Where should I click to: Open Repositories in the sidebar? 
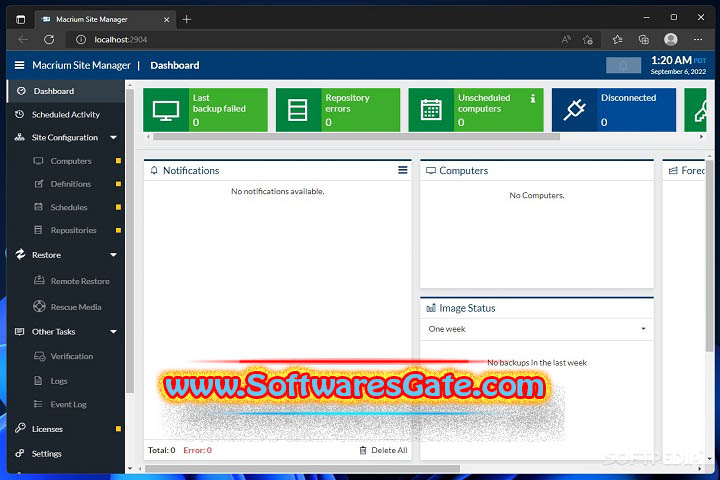click(x=73, y=230)
